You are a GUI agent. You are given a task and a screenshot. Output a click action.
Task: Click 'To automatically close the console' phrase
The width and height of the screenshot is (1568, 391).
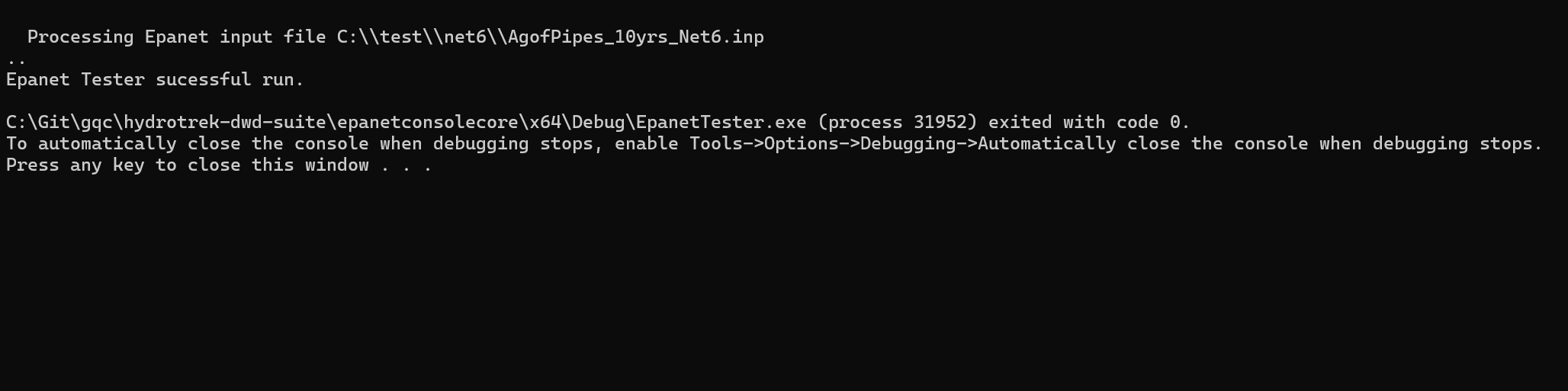coord(188,144)
